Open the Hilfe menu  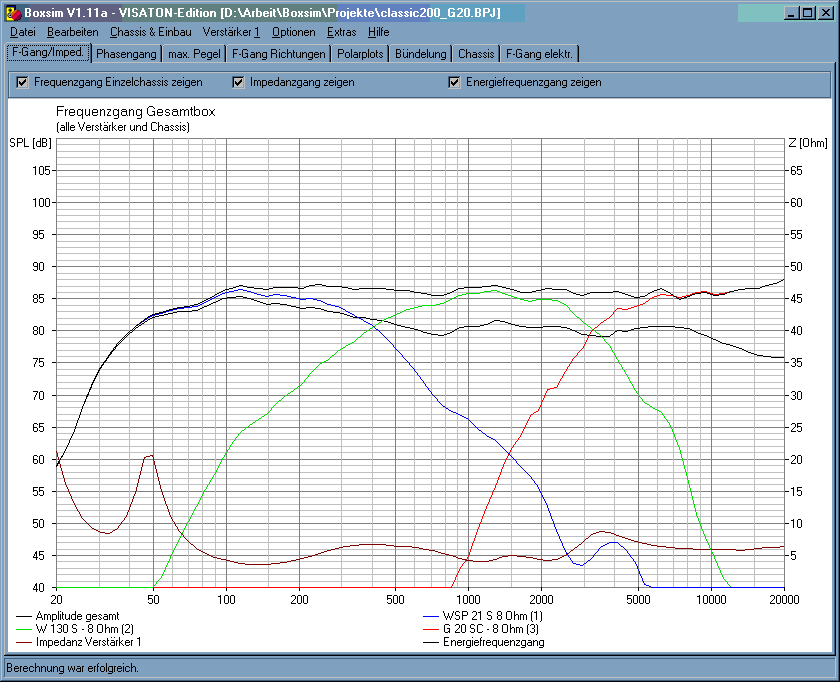point(378,32)
